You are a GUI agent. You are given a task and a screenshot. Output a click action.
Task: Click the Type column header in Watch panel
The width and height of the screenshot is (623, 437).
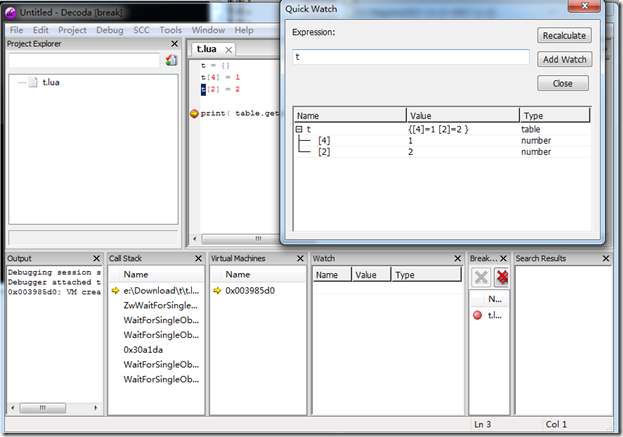tap(426, 275)
